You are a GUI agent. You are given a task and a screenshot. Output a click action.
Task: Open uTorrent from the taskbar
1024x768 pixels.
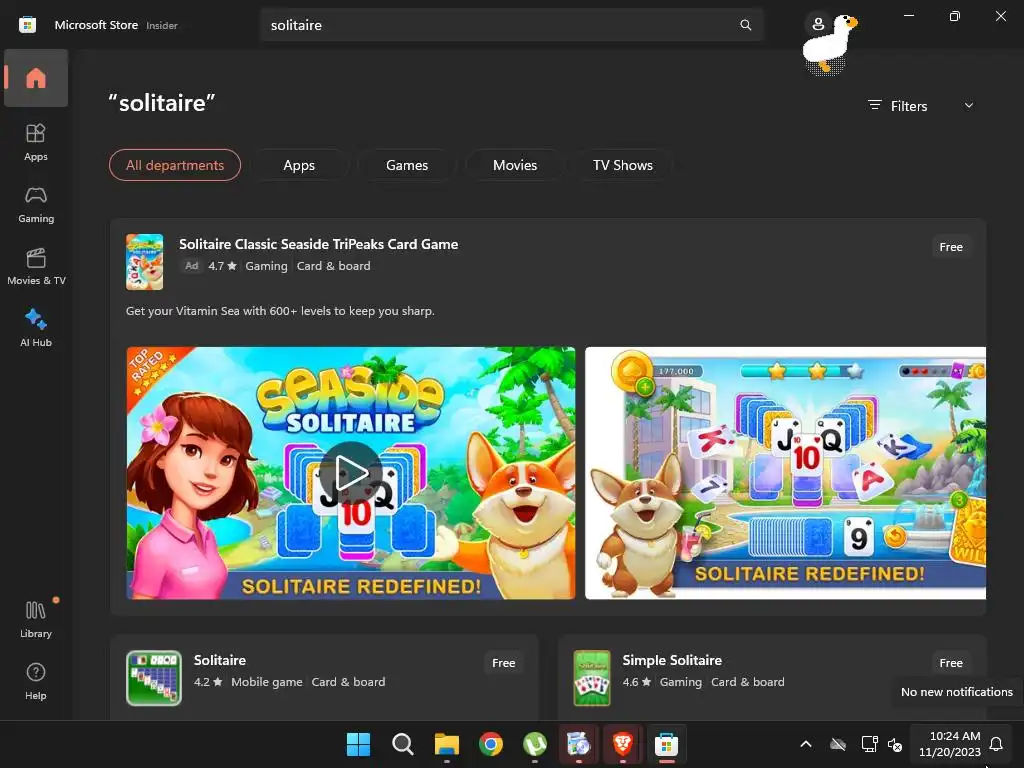[x=535, y=744]
